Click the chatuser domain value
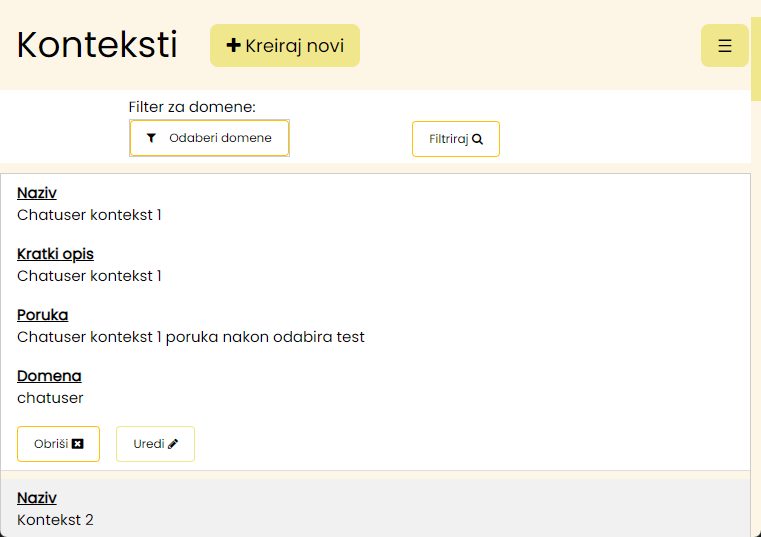Viewport: 761px width, 537px height. click(x=50, y=398)
